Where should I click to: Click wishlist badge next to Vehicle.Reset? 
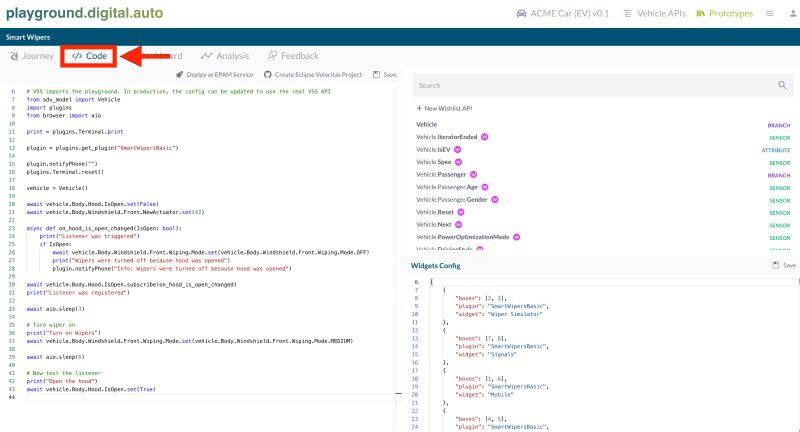[461, 212]
